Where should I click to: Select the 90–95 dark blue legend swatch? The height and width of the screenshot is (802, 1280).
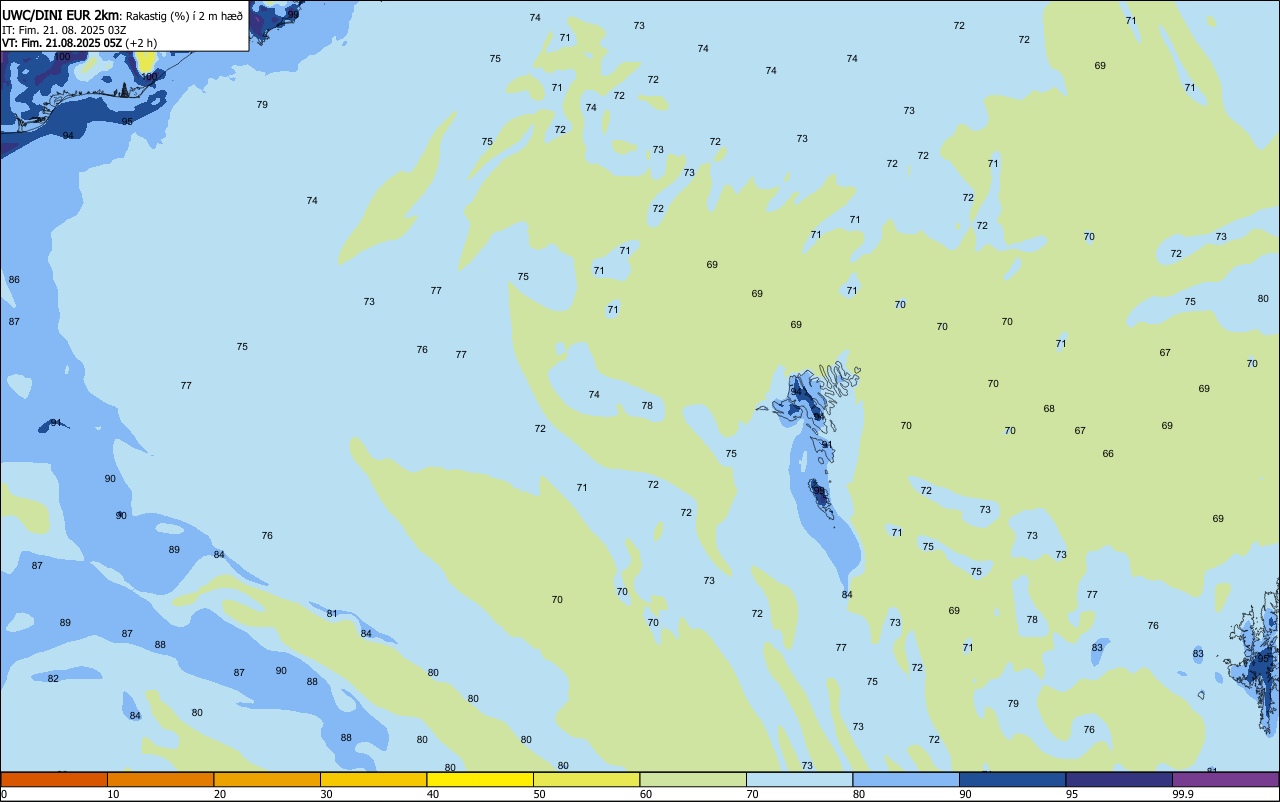pos(1012,779)
